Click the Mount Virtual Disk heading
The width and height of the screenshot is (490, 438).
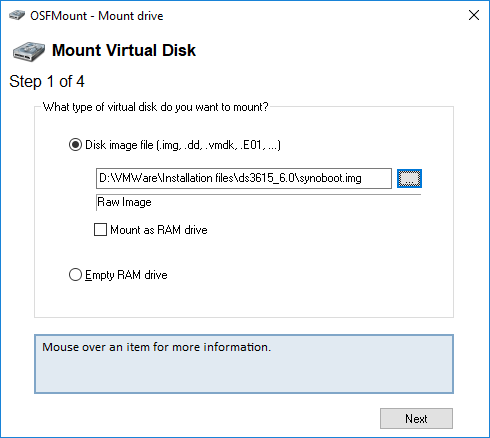coord(124,51)
